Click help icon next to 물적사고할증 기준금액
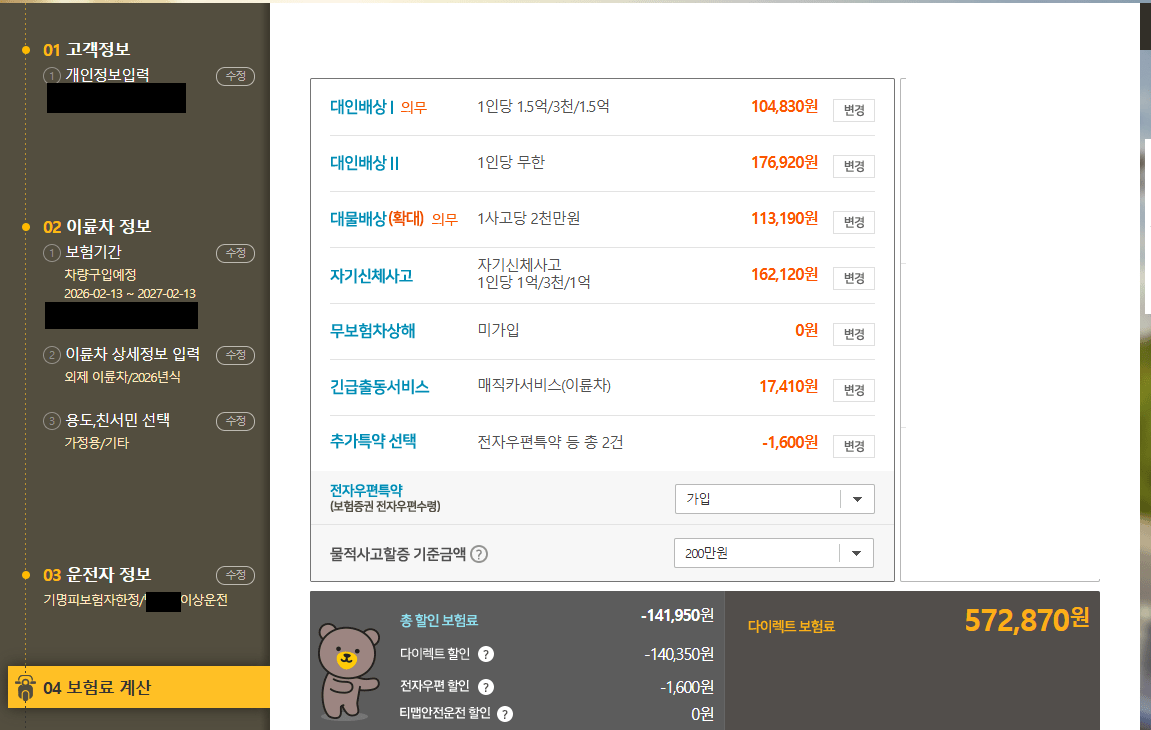The width and height of the screenshot is (1151, 730). (479, 554)
